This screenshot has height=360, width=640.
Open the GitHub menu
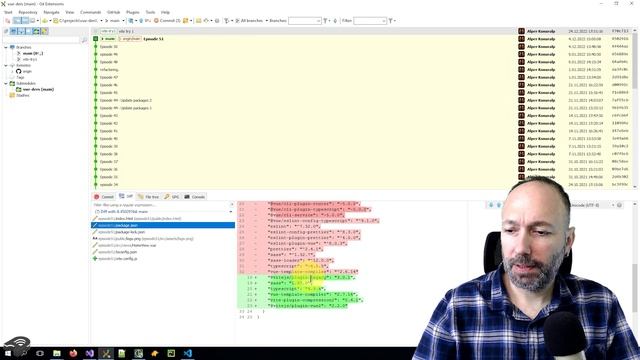pos(113,12)
